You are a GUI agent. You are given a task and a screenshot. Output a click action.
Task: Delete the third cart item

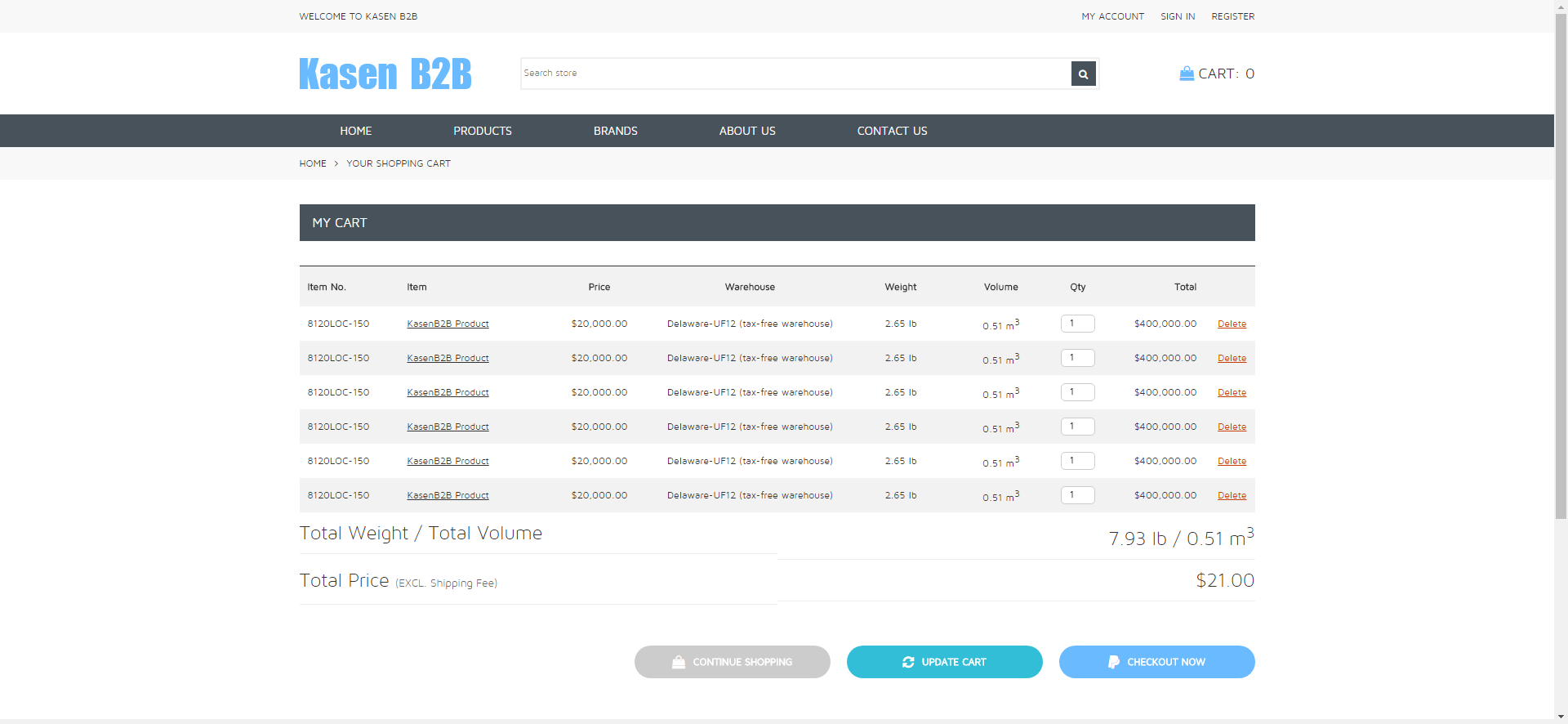click(1232, 393)
